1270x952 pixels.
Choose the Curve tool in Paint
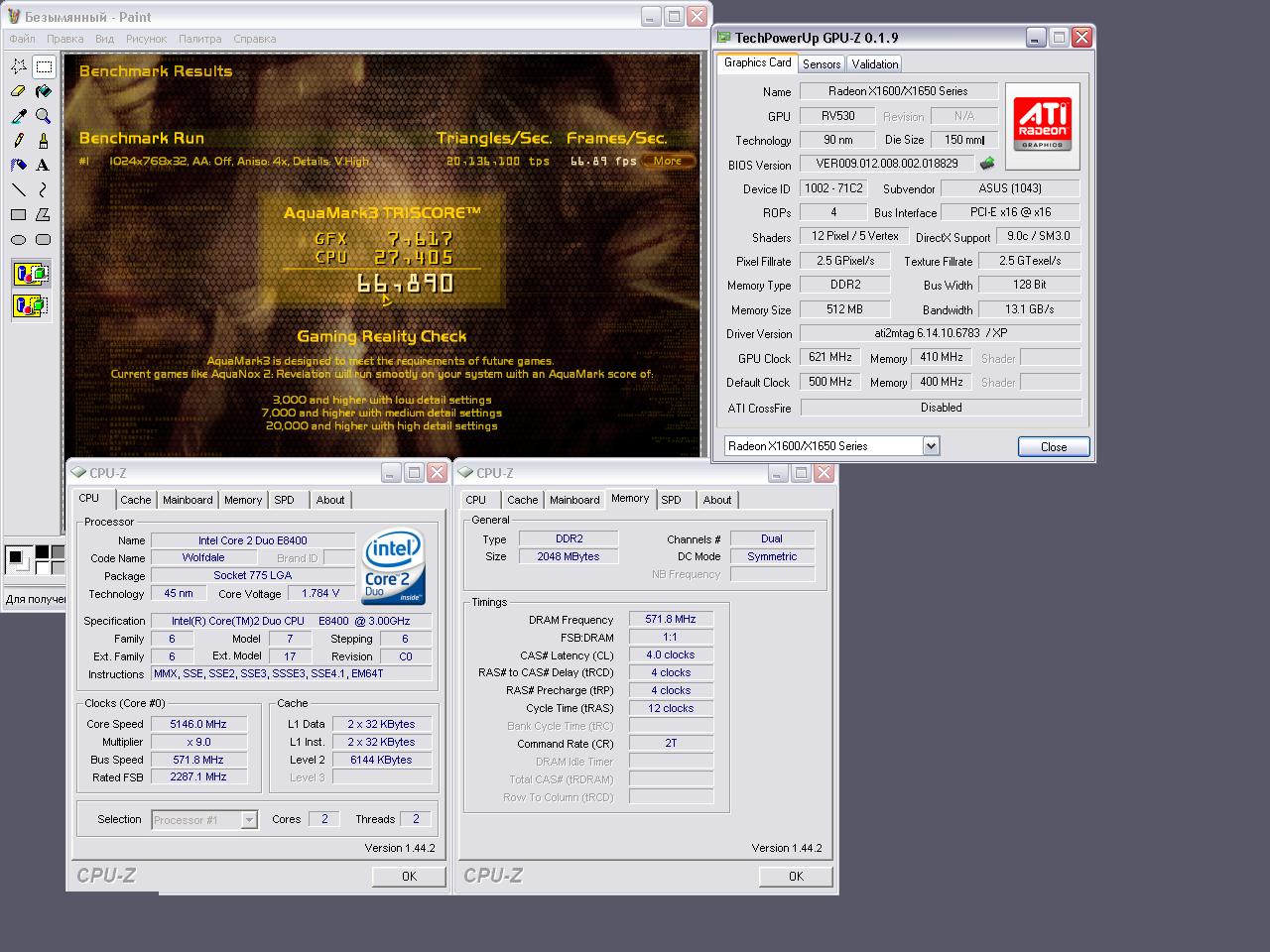[x=44, y=189]
